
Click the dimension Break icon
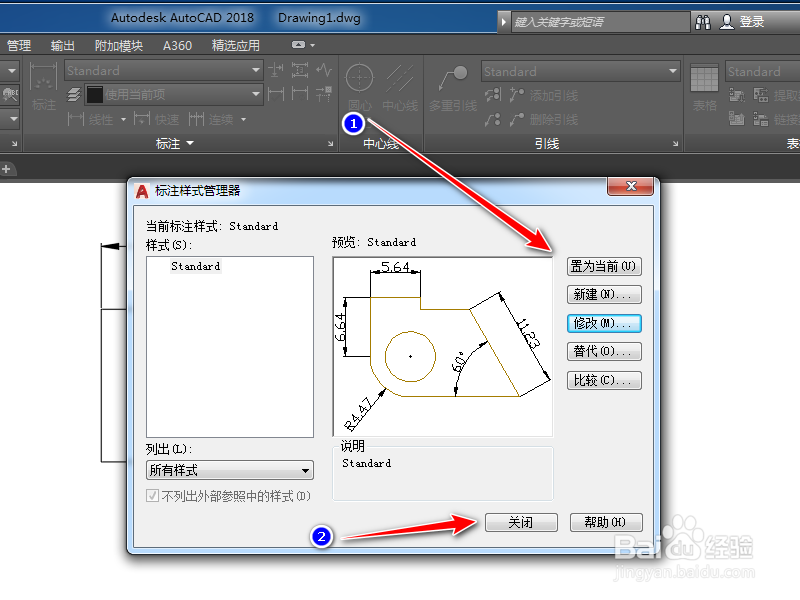pos(276,70)
